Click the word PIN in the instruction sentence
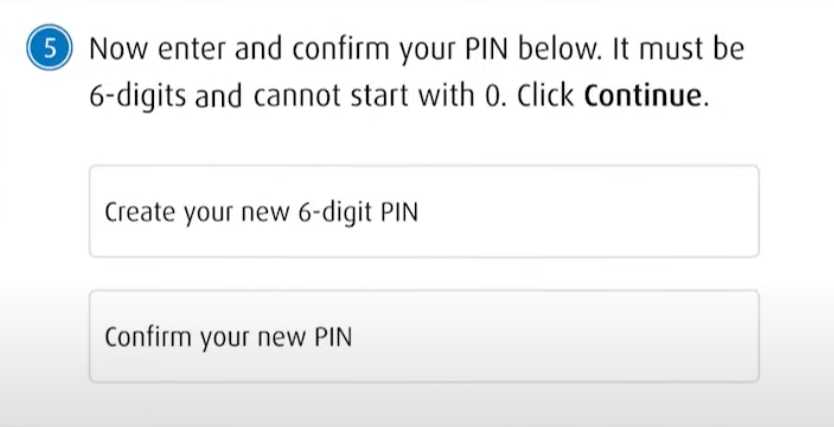 pos(482,50)
